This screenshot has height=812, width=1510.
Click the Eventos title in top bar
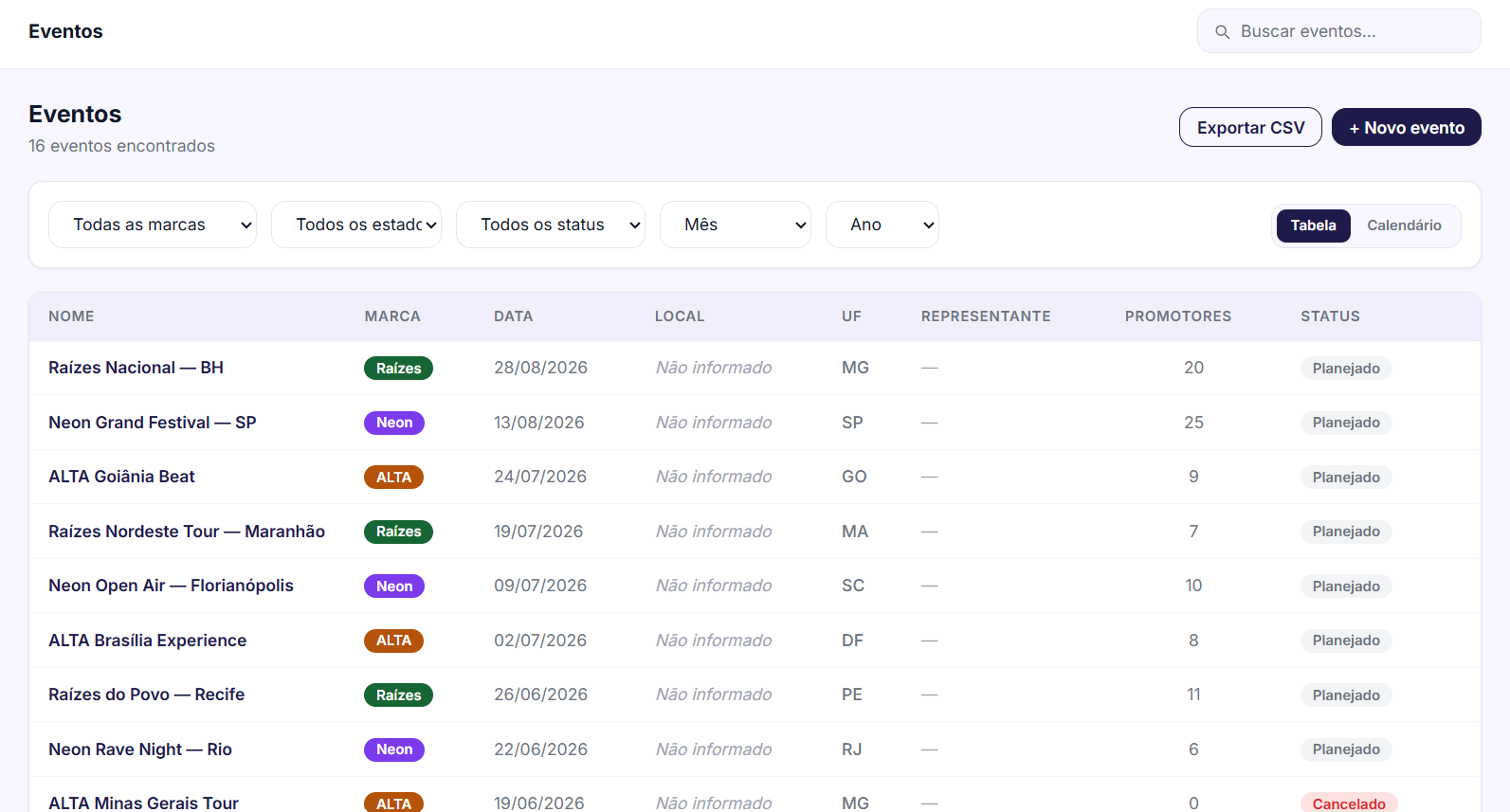[65, 31]
